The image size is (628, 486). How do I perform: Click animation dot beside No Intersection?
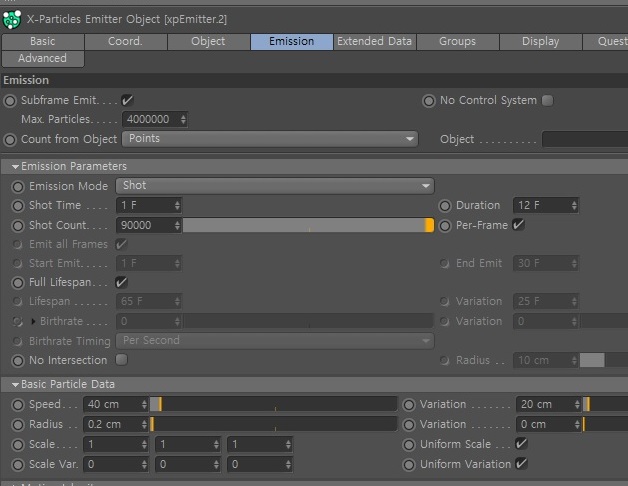point(18,361)
